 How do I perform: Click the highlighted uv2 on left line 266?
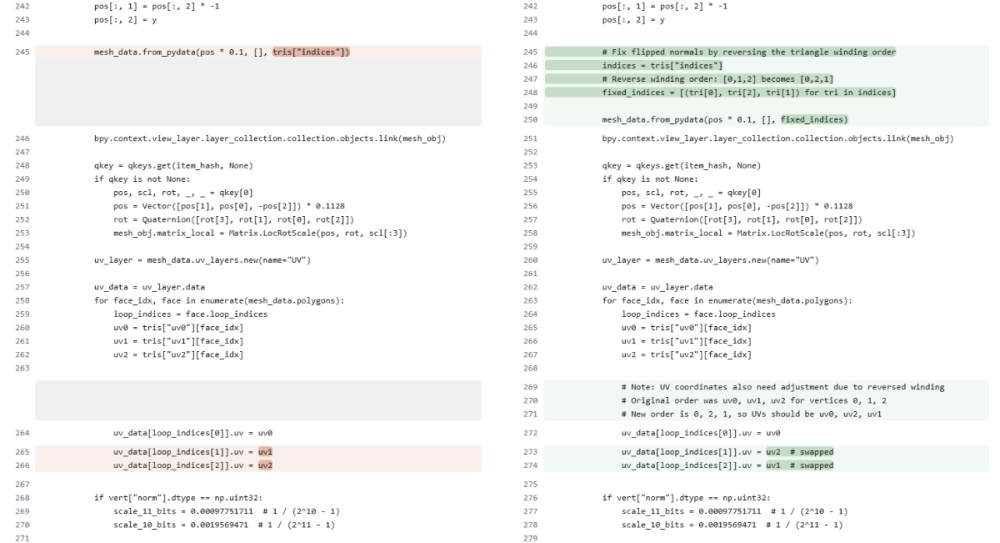[x=265, y=466]
